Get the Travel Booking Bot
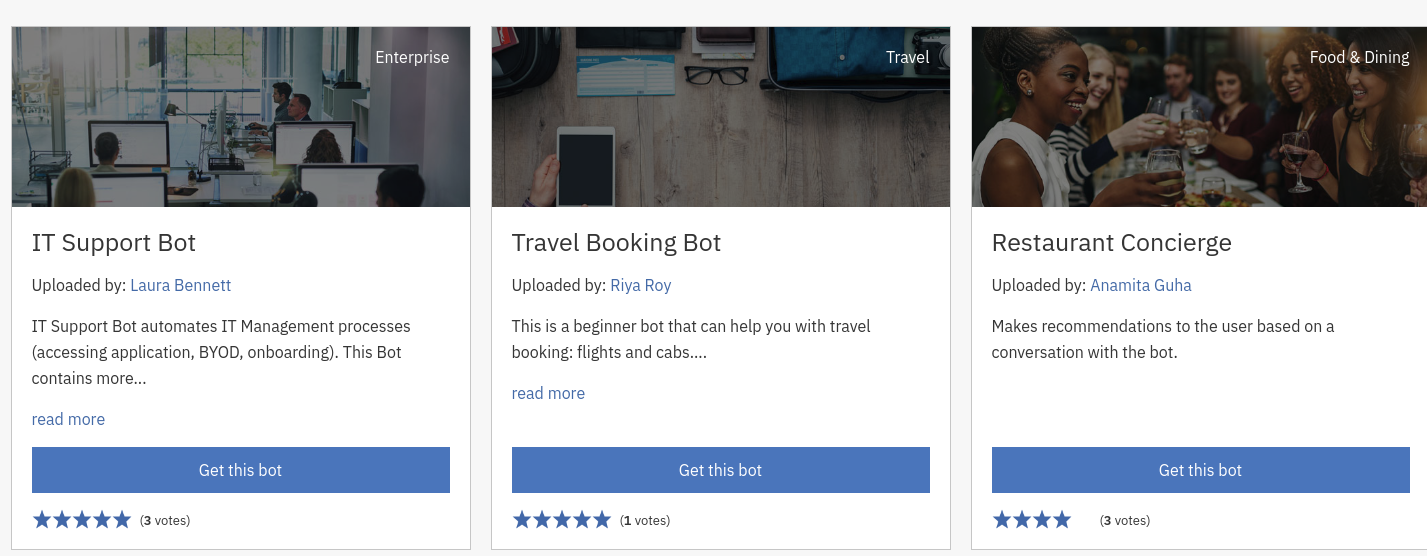The height and width of the screenshot is (556, 1427). 721,470
